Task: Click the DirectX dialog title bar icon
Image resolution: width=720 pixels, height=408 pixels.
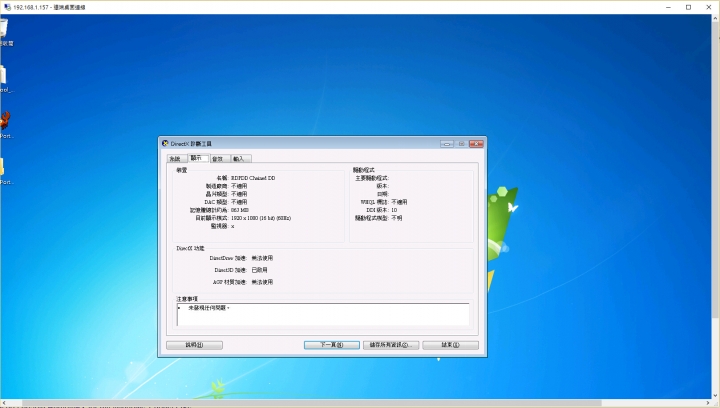Action: coord(165,143)
